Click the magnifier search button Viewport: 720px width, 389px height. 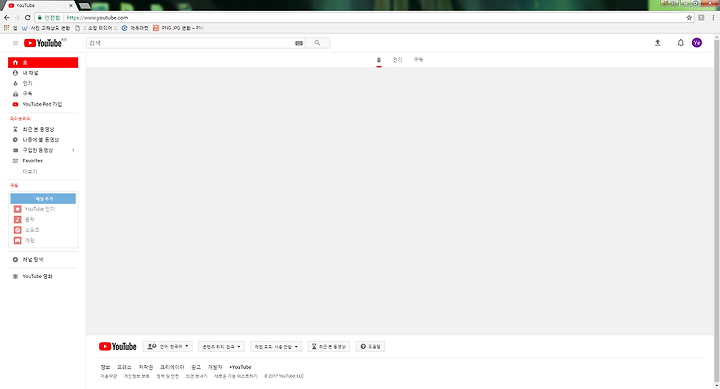[317, 43]
